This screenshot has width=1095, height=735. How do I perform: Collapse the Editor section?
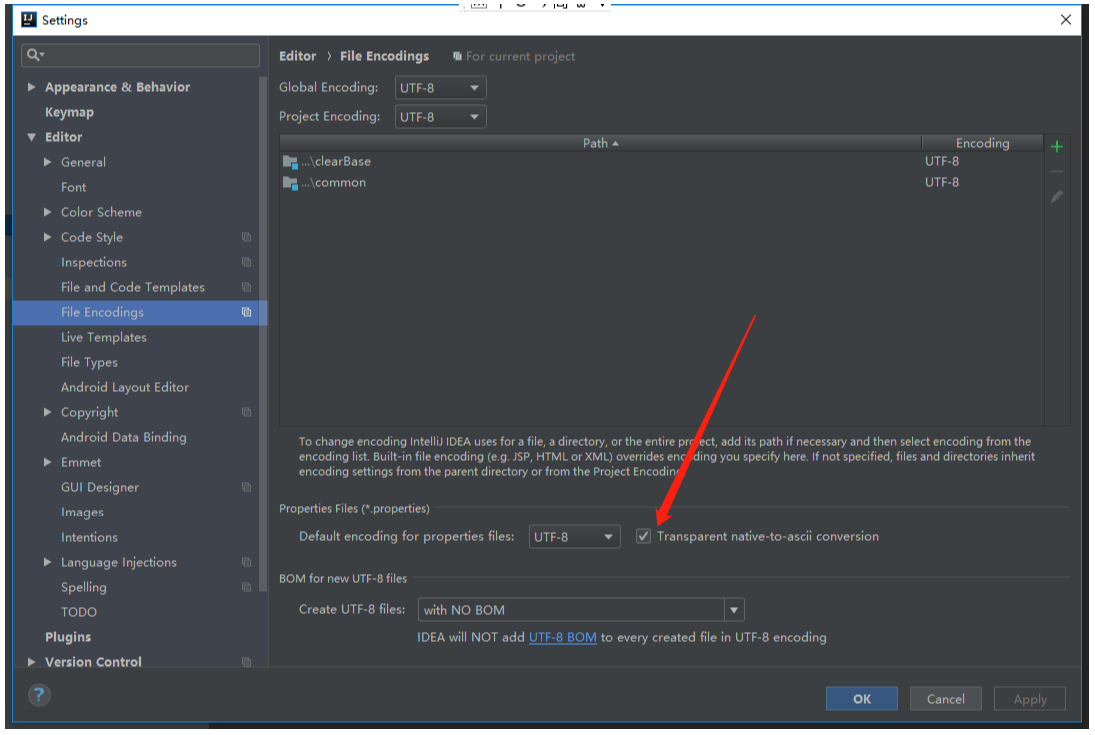click(31, 137)
